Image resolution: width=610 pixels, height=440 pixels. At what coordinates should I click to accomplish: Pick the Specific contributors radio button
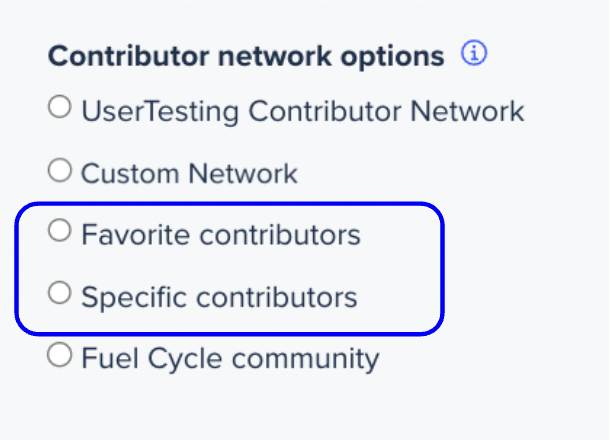pyautogui.click(x=60, y=293)
